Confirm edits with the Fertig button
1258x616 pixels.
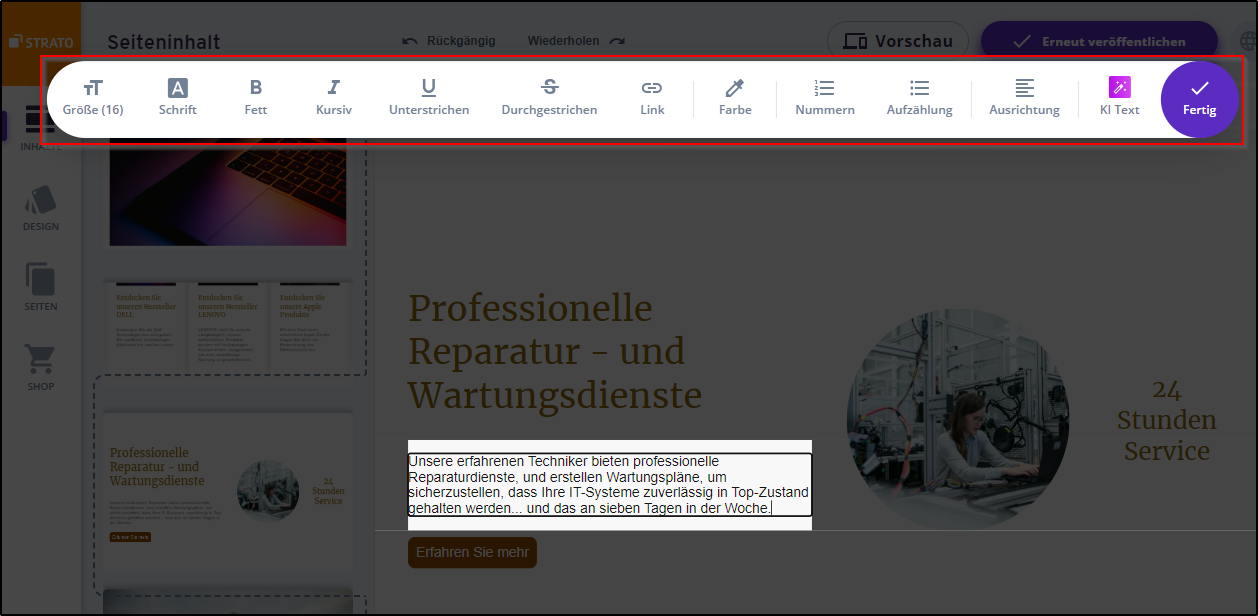(x=1199, y=99)
